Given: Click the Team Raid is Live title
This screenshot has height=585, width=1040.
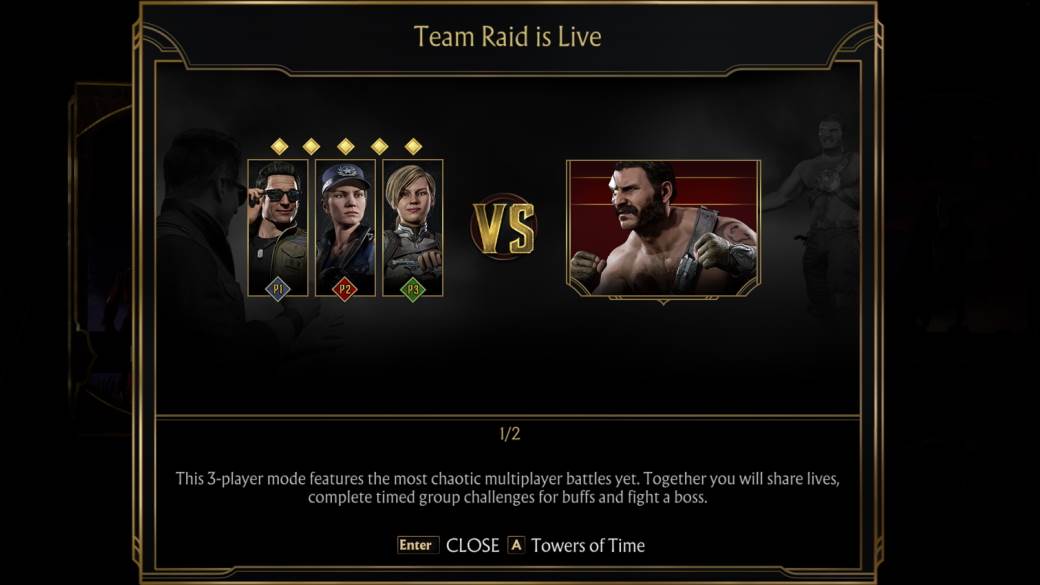Looking at the screenshot, I should point(507,36).
